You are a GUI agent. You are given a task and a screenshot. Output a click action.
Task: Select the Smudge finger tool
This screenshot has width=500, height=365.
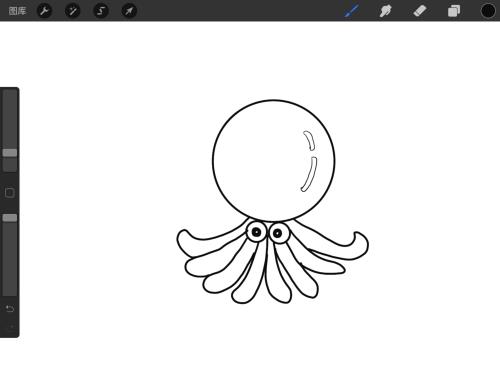(x=385, y=11)
